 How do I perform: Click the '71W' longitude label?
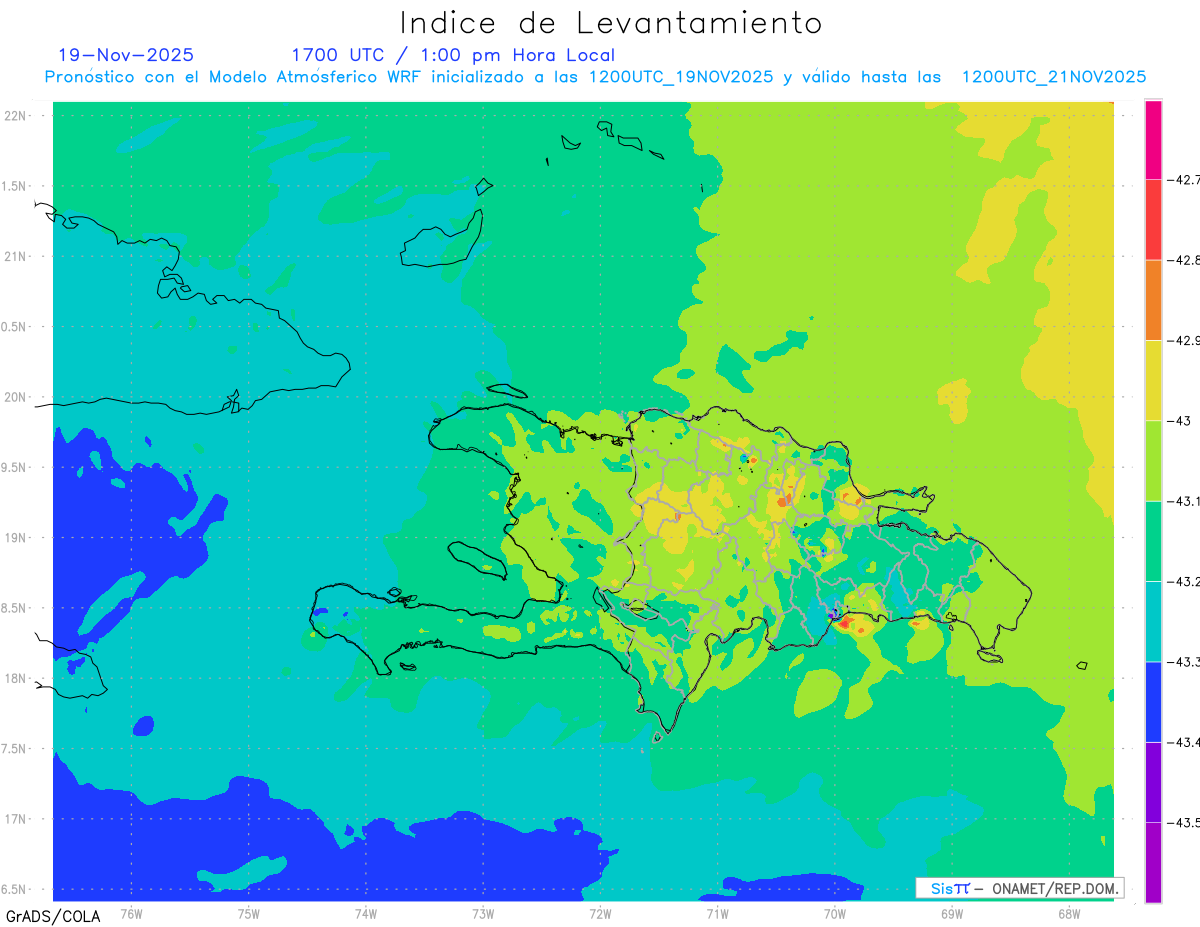pyautogui.click(x=717, y=913)
